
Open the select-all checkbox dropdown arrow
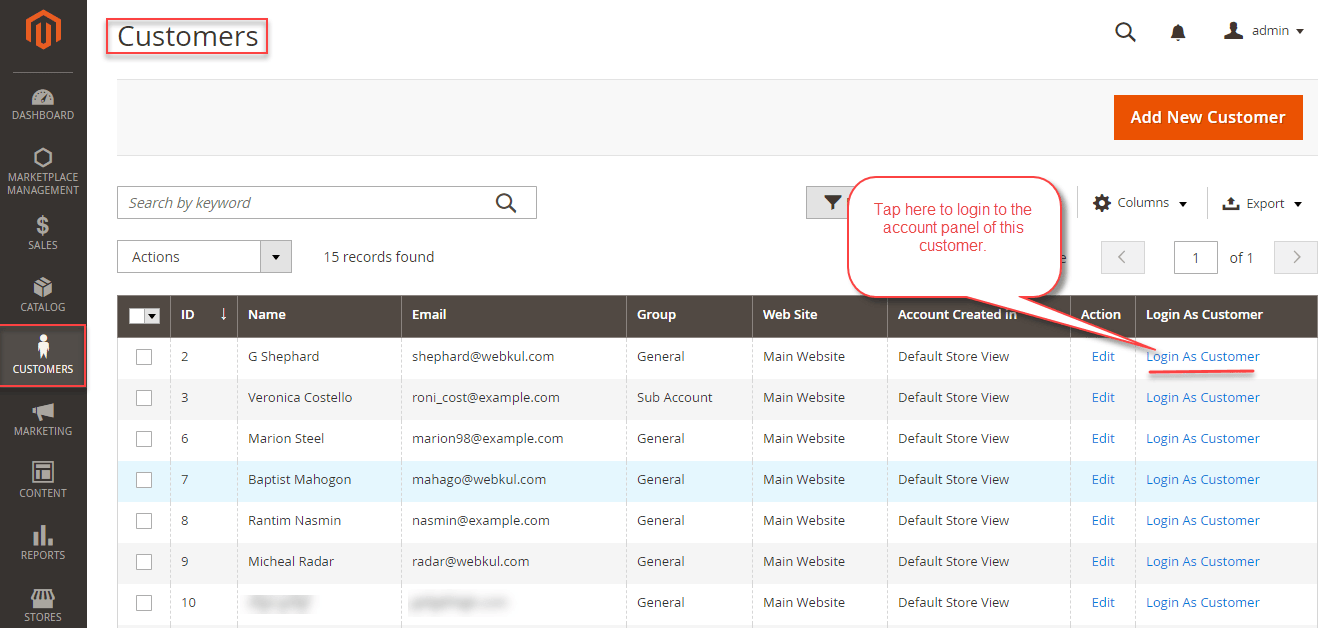pos(152,316)
